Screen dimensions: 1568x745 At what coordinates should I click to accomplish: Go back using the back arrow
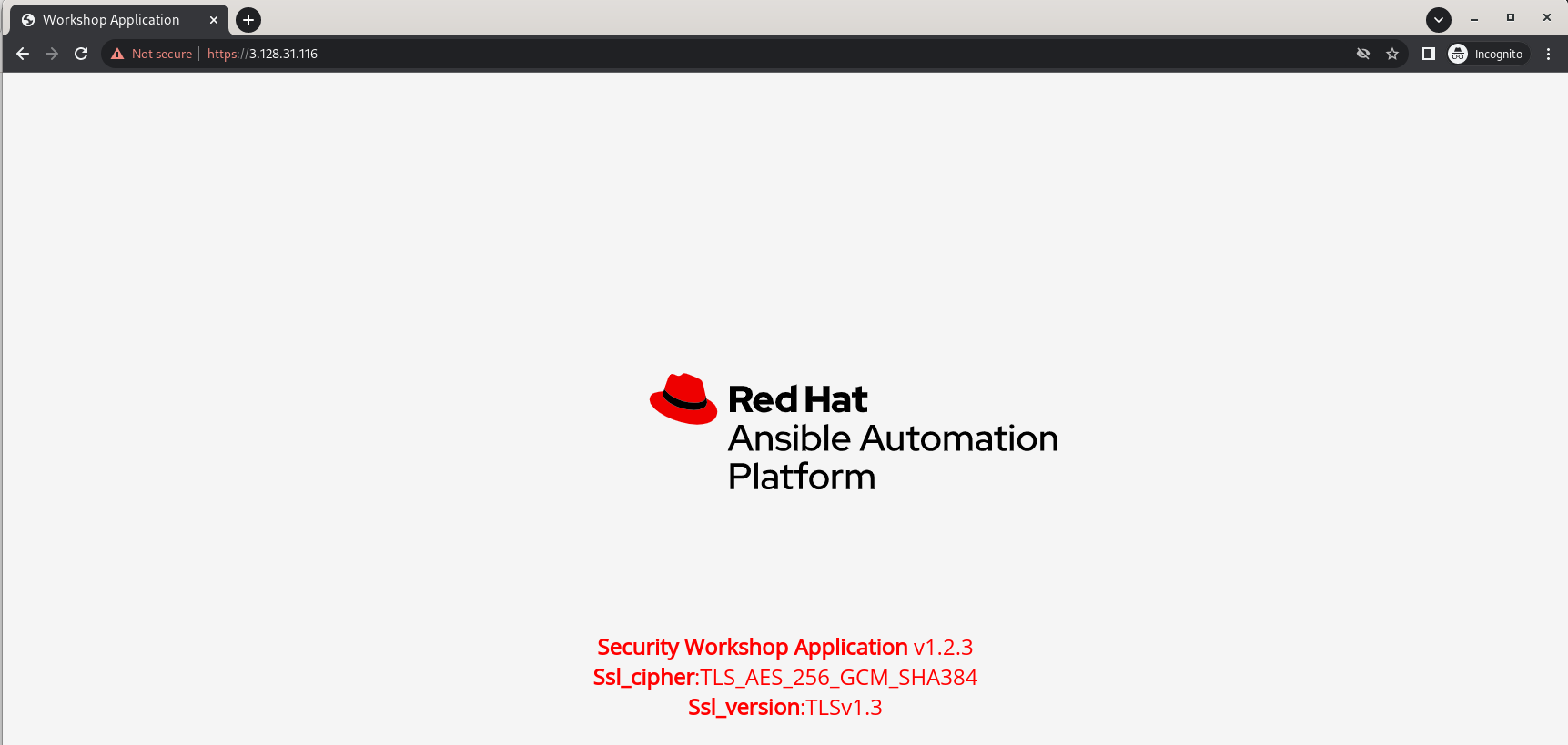click(23, 54)
